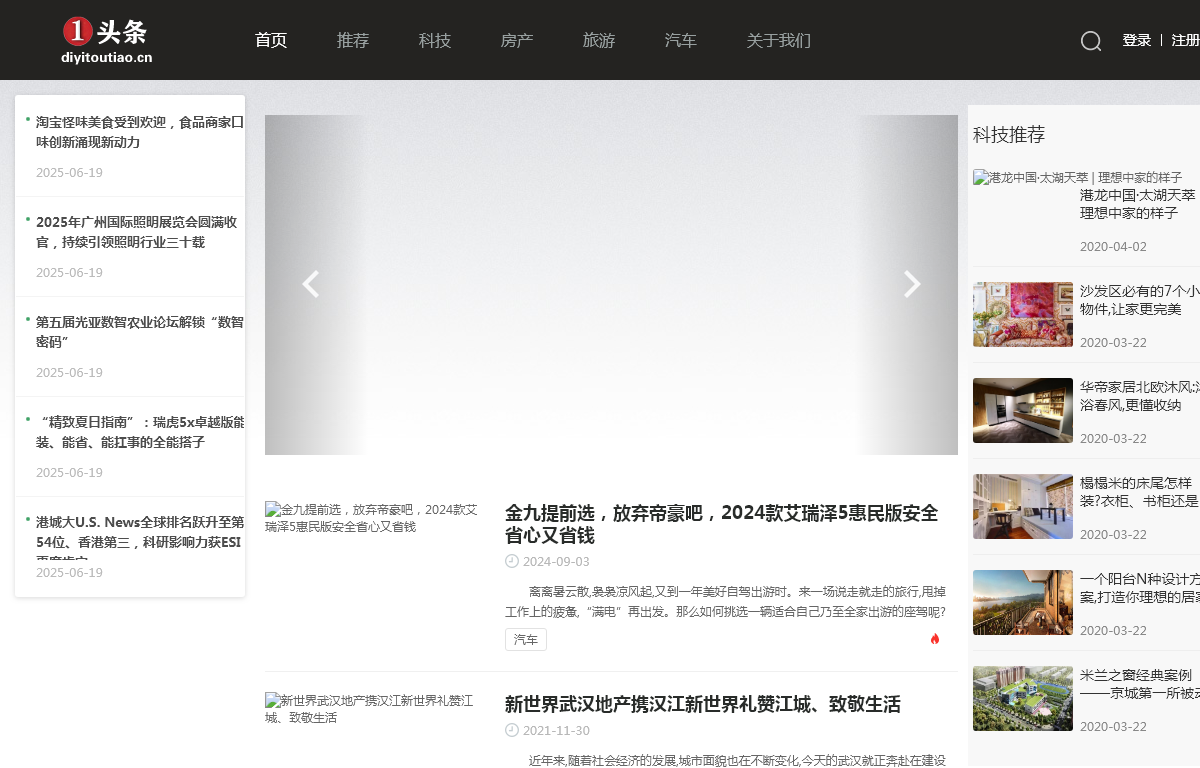1200x768 pixels.
Task: Click the 榻榻米的床尾怎样装 thumbnail
Action: pos(1023,506)
